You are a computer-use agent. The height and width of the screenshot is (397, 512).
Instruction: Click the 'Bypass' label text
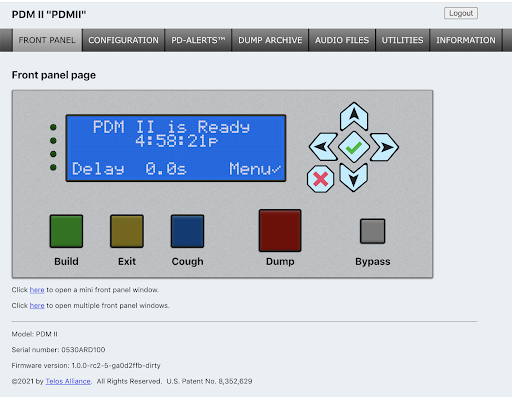point(373,262)
